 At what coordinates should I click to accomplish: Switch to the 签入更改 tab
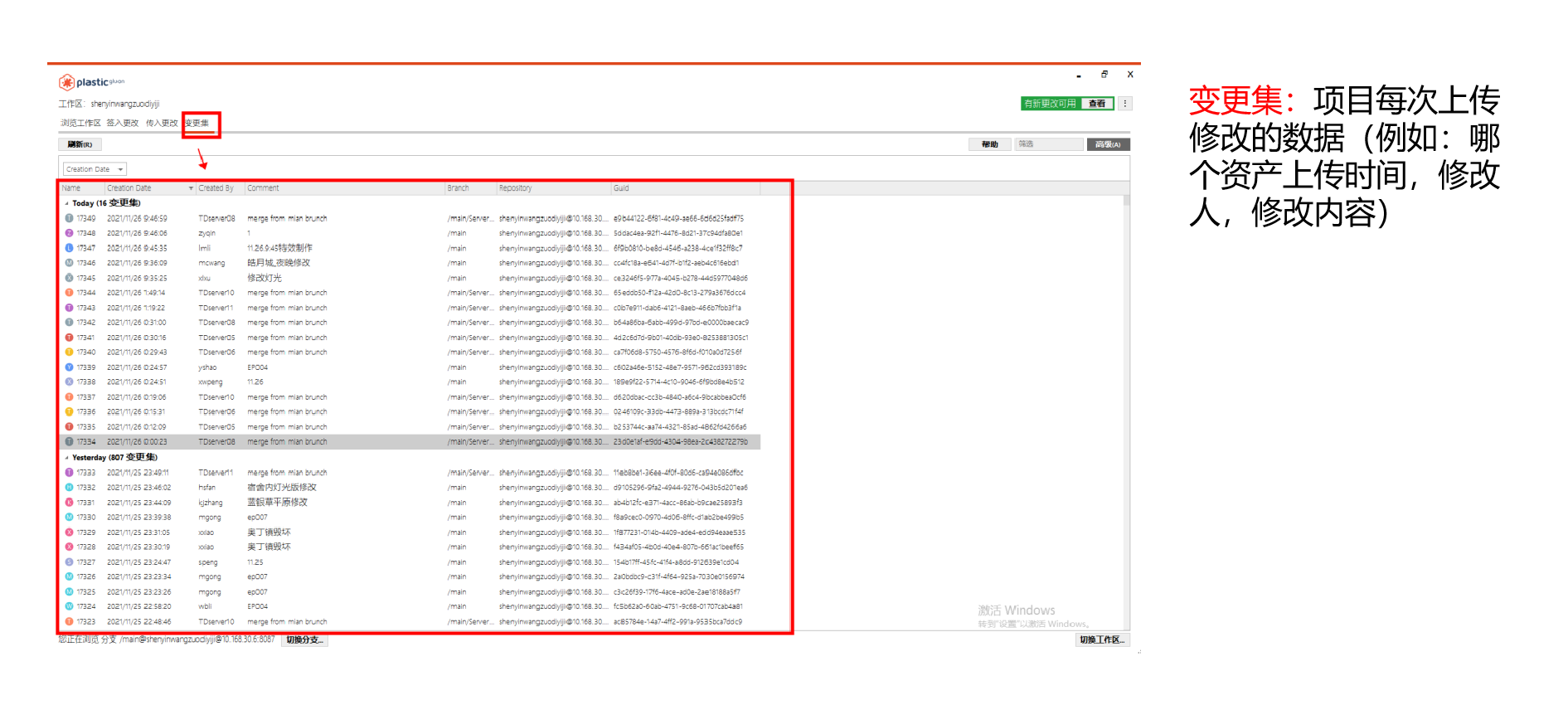pyautogui.click(x=122, y=123)
